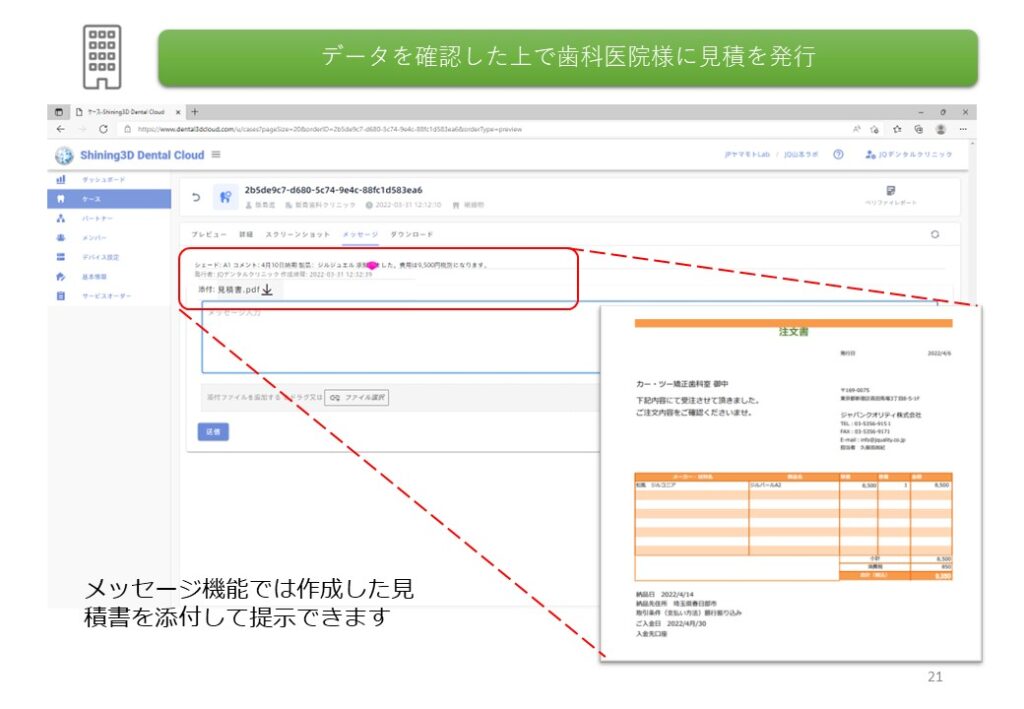Open browser settings three-dot menu
The width and height of the screenshot is (1024, 709).
[963, 129]
